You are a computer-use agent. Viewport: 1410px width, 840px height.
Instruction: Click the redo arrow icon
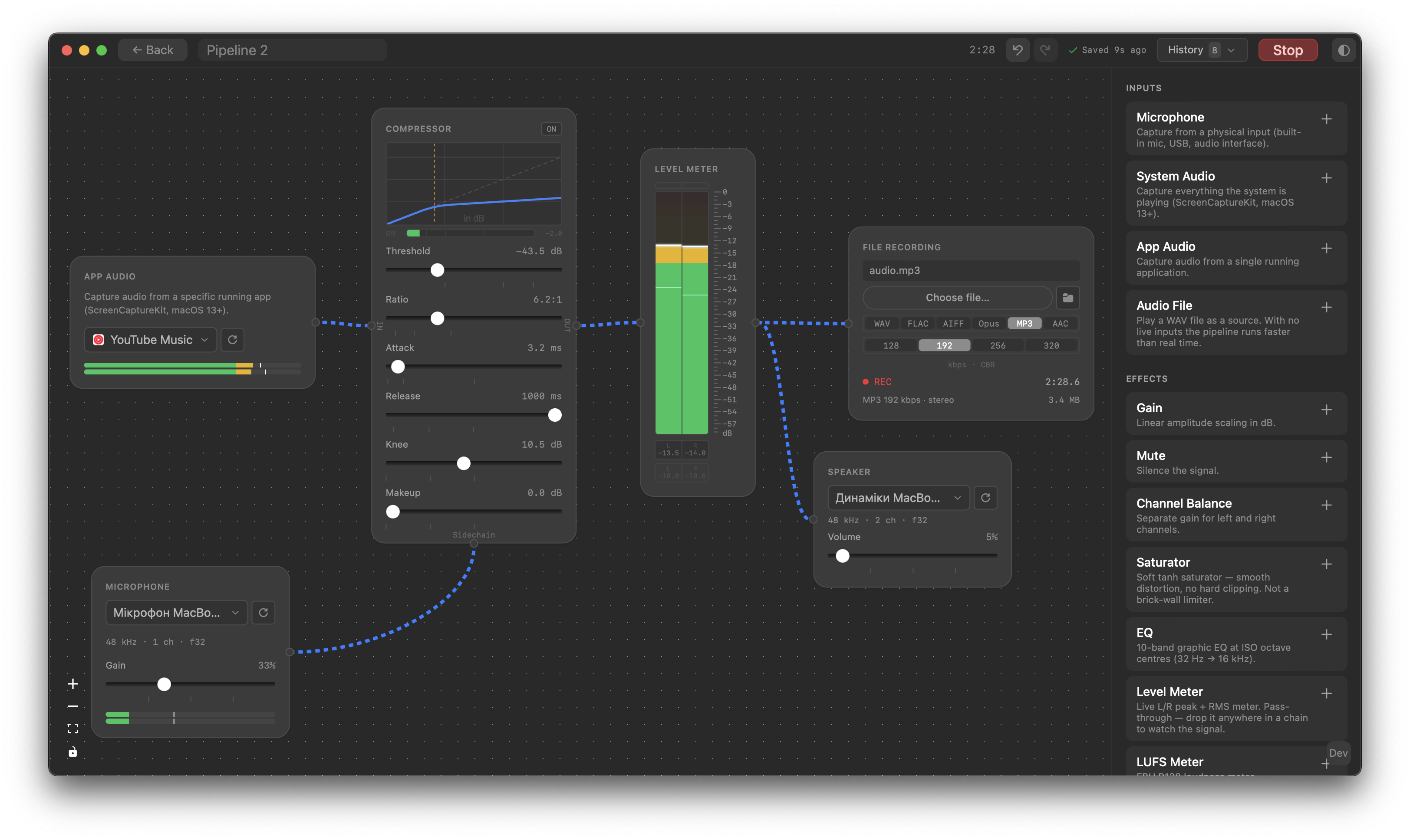[x=1045, y=50]
